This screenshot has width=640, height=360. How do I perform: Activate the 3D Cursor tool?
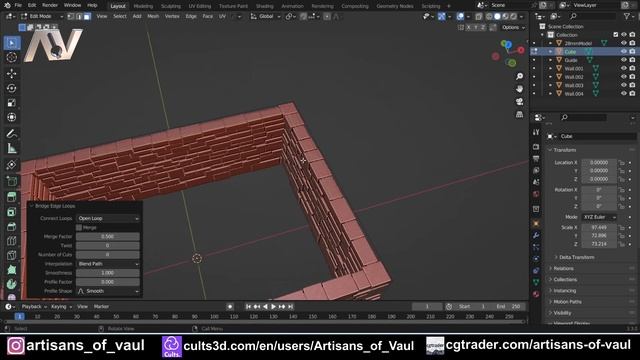tap(12, 58)
